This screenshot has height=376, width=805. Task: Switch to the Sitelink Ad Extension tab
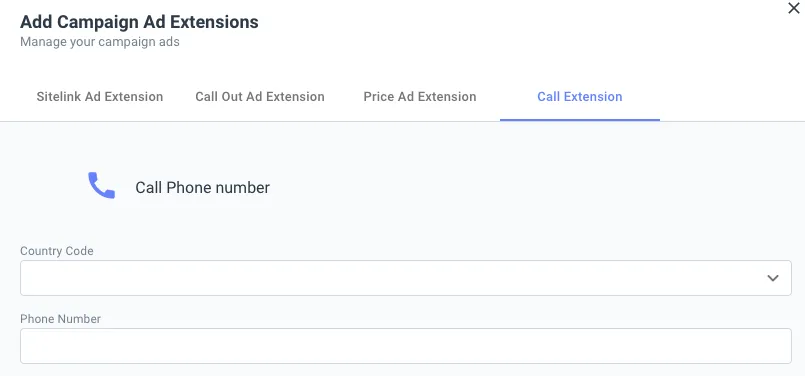[x=100, y=97]
